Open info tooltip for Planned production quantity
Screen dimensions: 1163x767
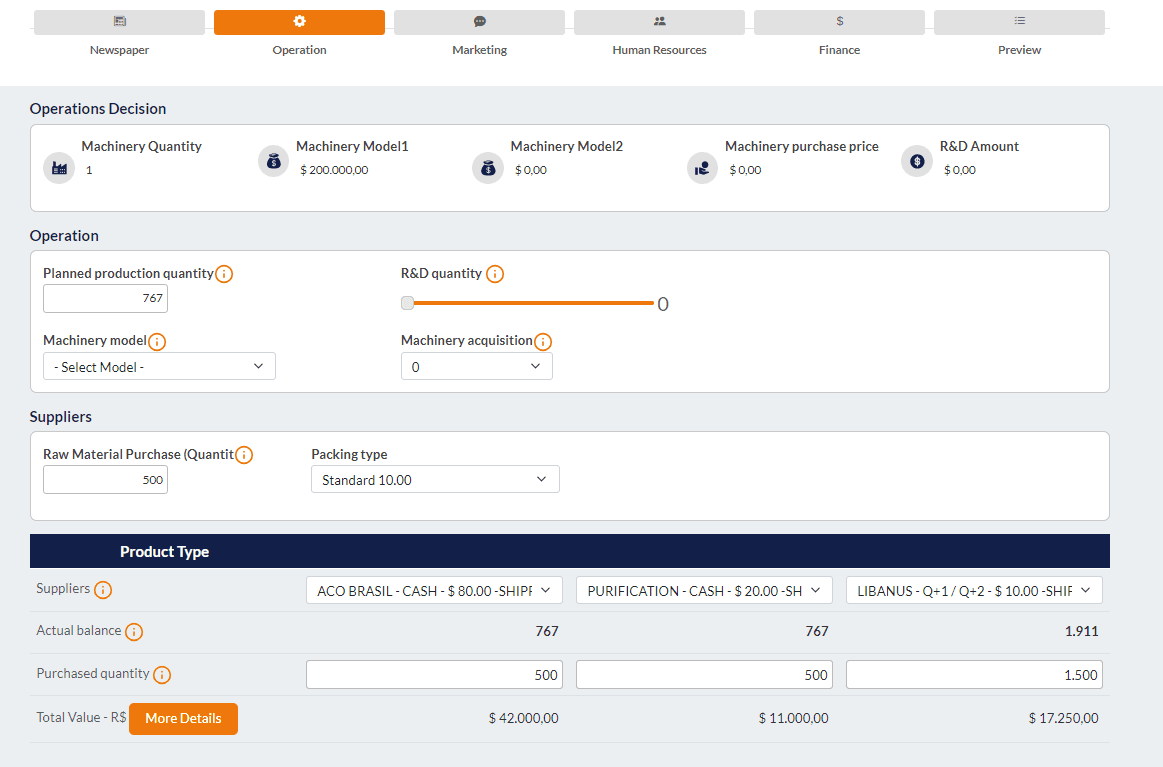tap(225, 273)
